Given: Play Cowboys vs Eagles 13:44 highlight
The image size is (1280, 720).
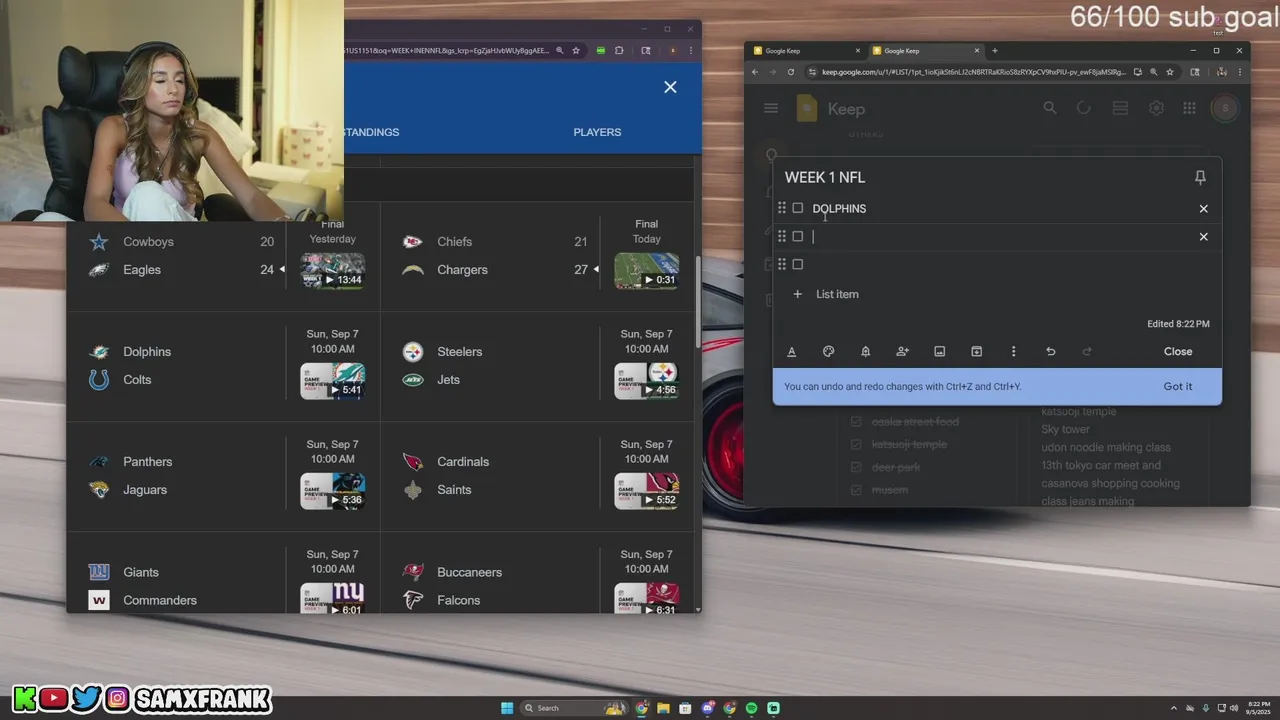Looking at the screenshot, I should 332,270.
